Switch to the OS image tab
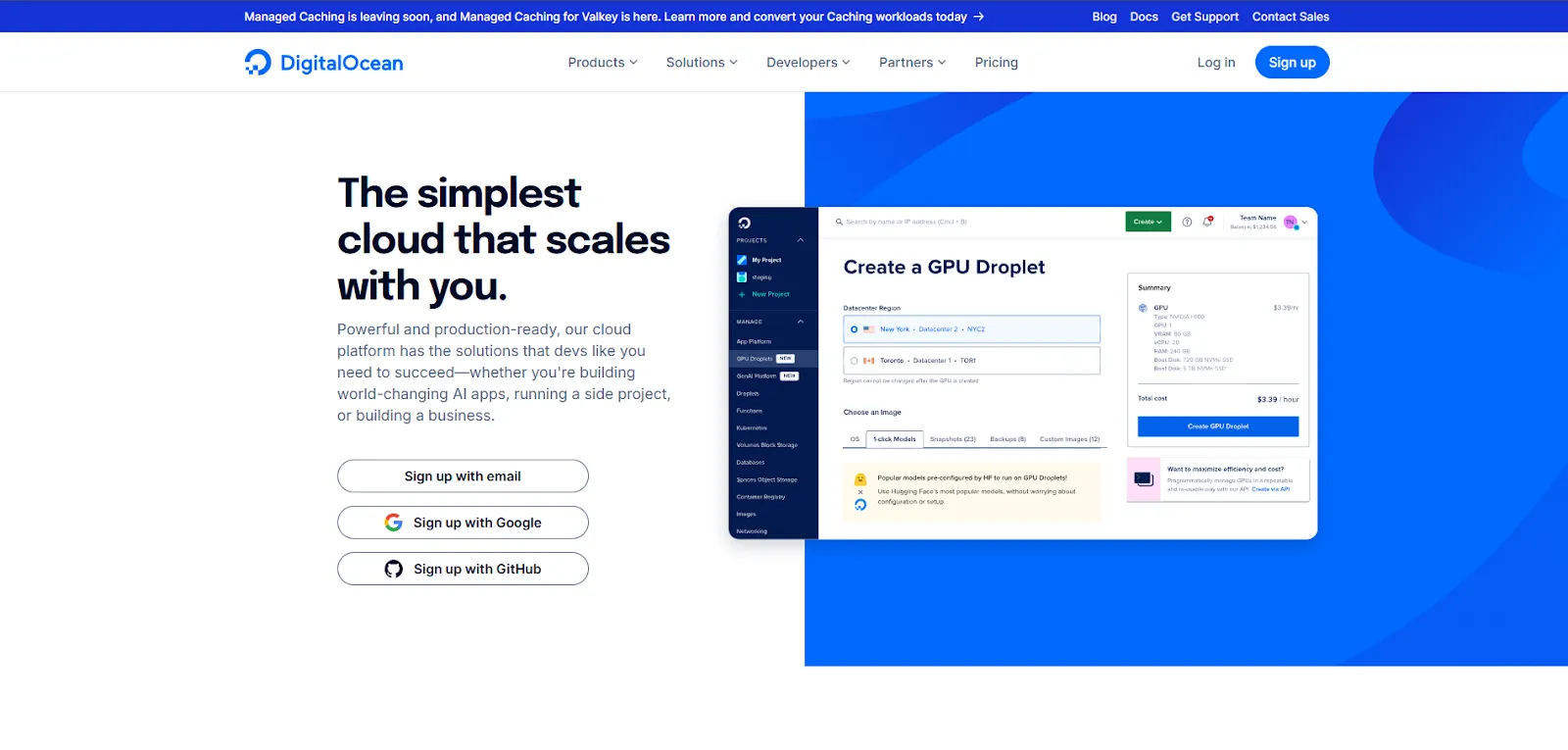The width and height of the screenshot is (1568, 750). click(855, 439)
